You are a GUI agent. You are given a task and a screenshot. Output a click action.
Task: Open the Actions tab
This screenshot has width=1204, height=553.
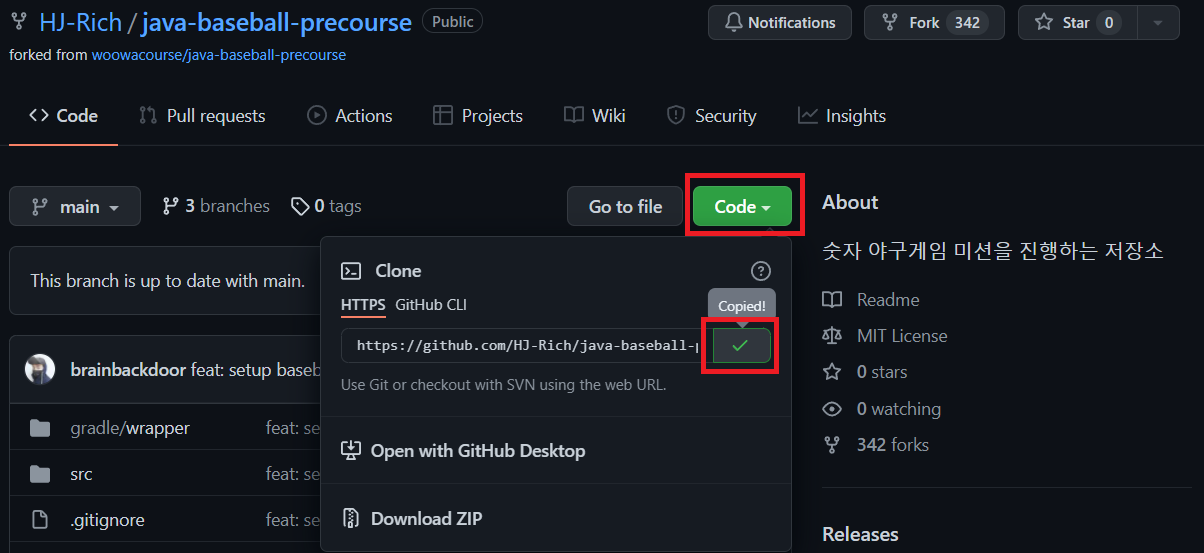point(350,116)
